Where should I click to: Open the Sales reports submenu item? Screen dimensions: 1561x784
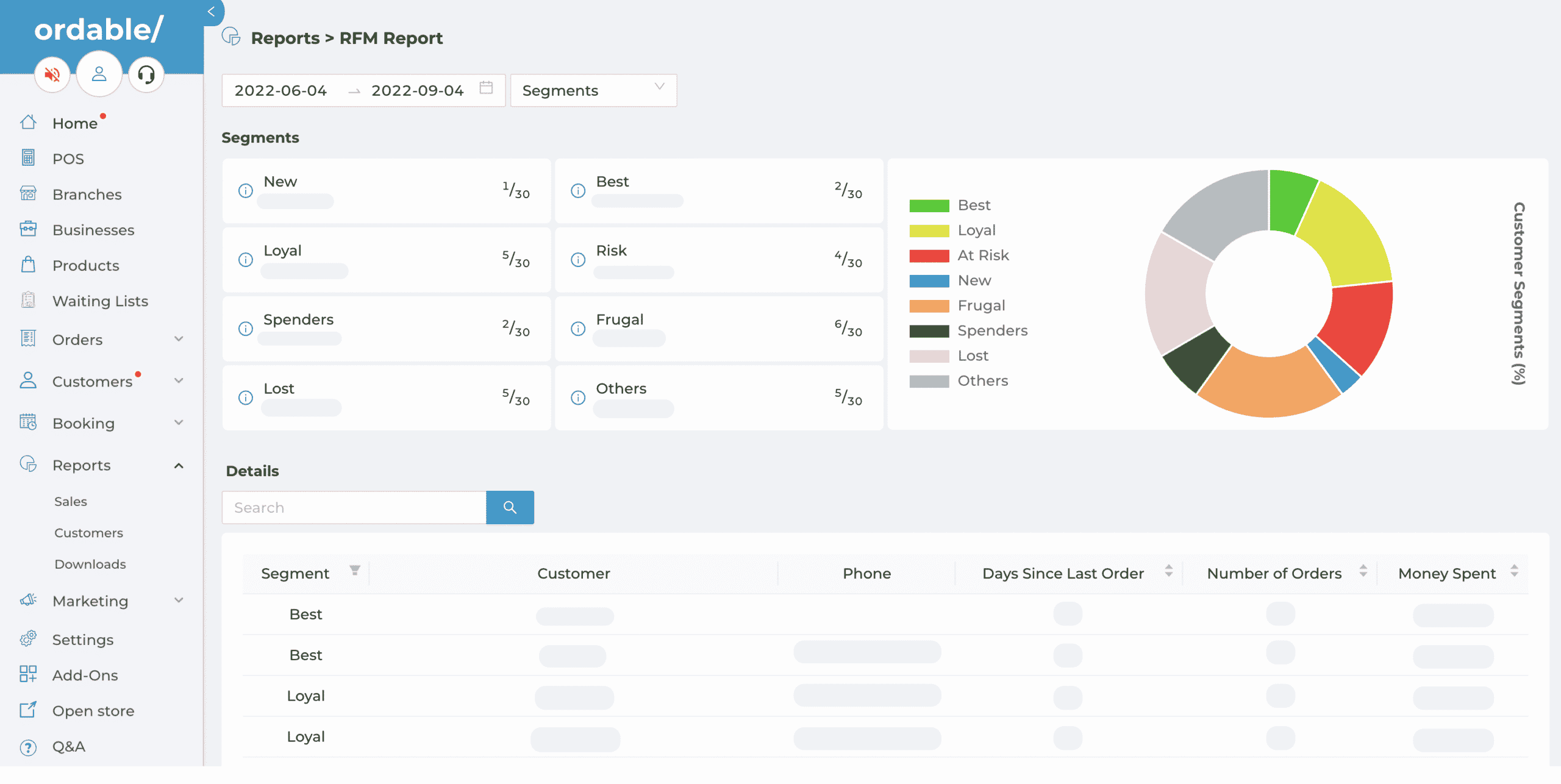click(x=71, y=501)
